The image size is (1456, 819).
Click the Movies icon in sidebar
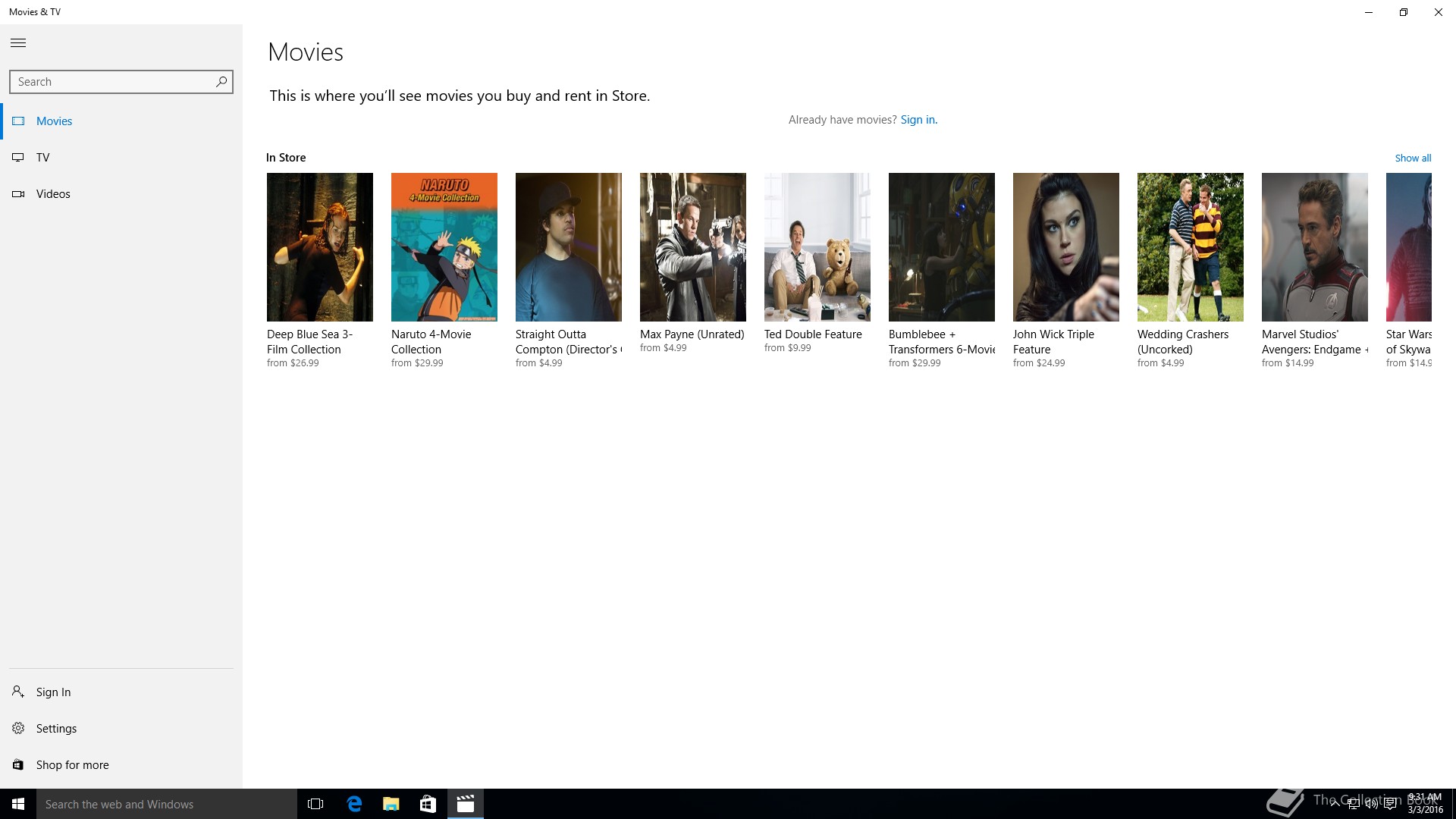(x=18, y=121)
